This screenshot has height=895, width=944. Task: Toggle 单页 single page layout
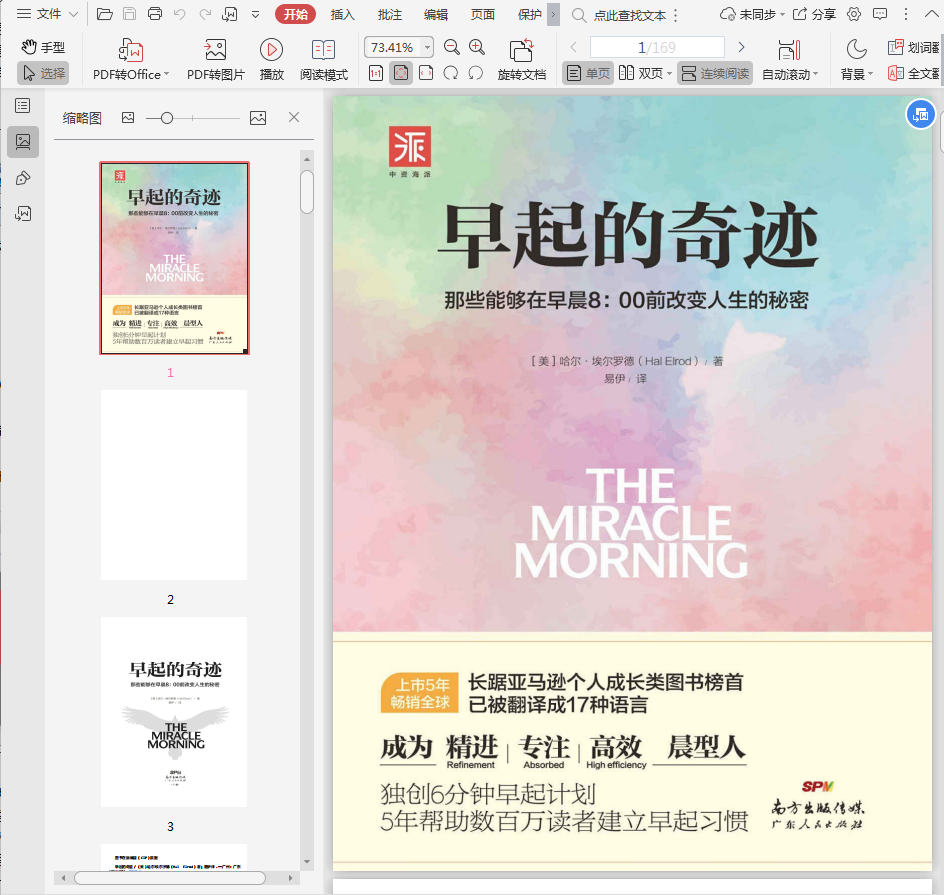pyautogui.click(x=588, y=73)
